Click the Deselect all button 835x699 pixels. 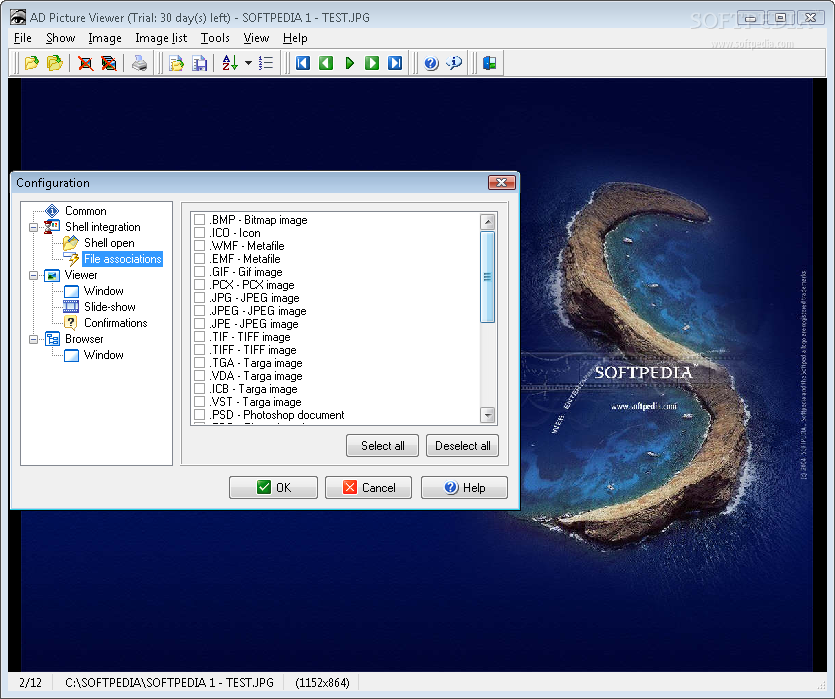[462, 446]
